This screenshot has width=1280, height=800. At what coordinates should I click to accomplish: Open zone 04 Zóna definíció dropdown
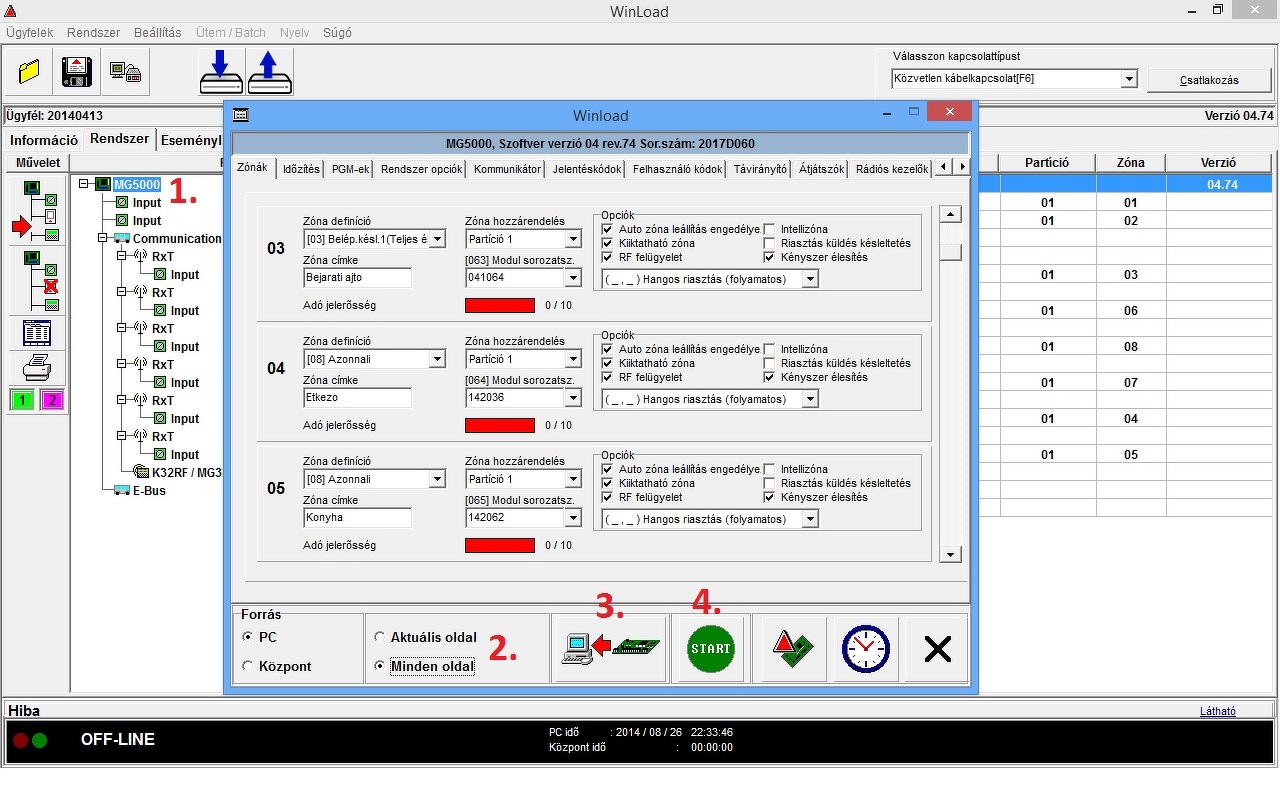[x=437, y=359]
